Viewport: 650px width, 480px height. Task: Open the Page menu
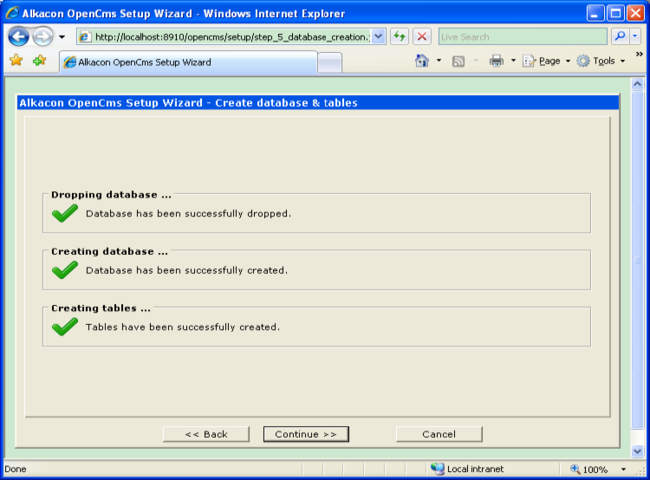pyautogui.click(x=546, y=61)
